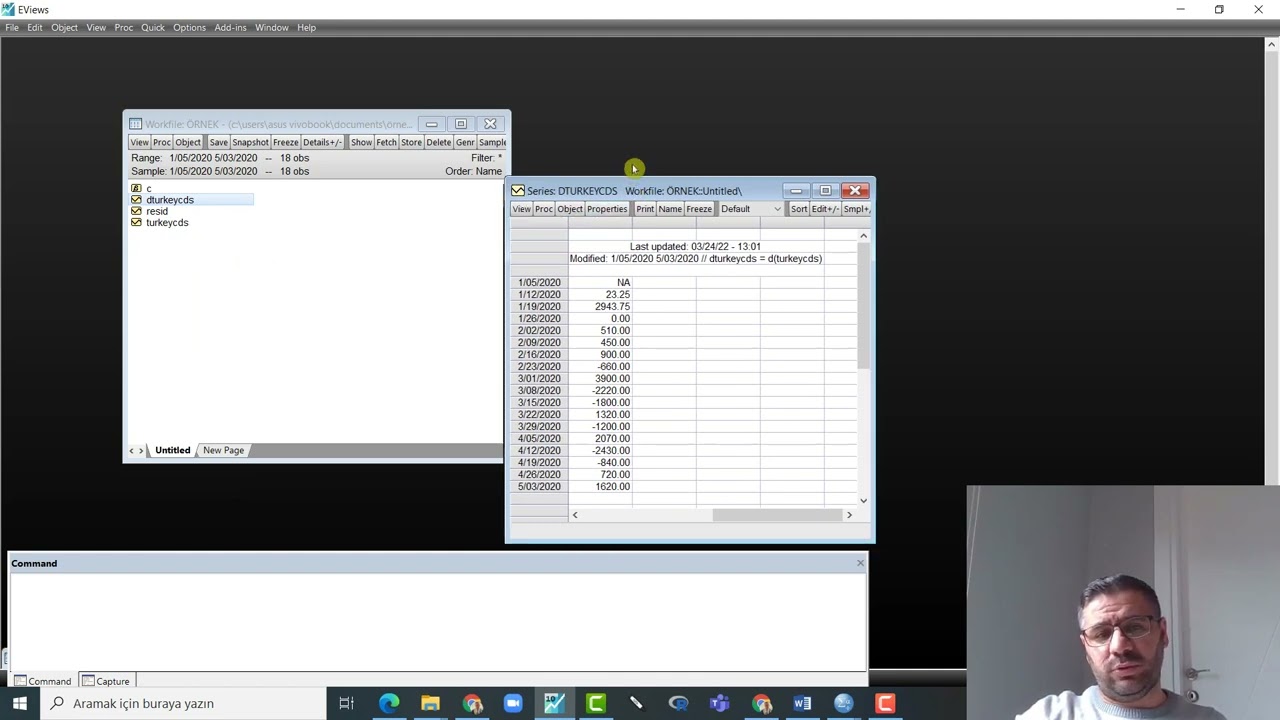Select the turkeycds series object
The image size is (1280, 720).
(x=167, y=223)
